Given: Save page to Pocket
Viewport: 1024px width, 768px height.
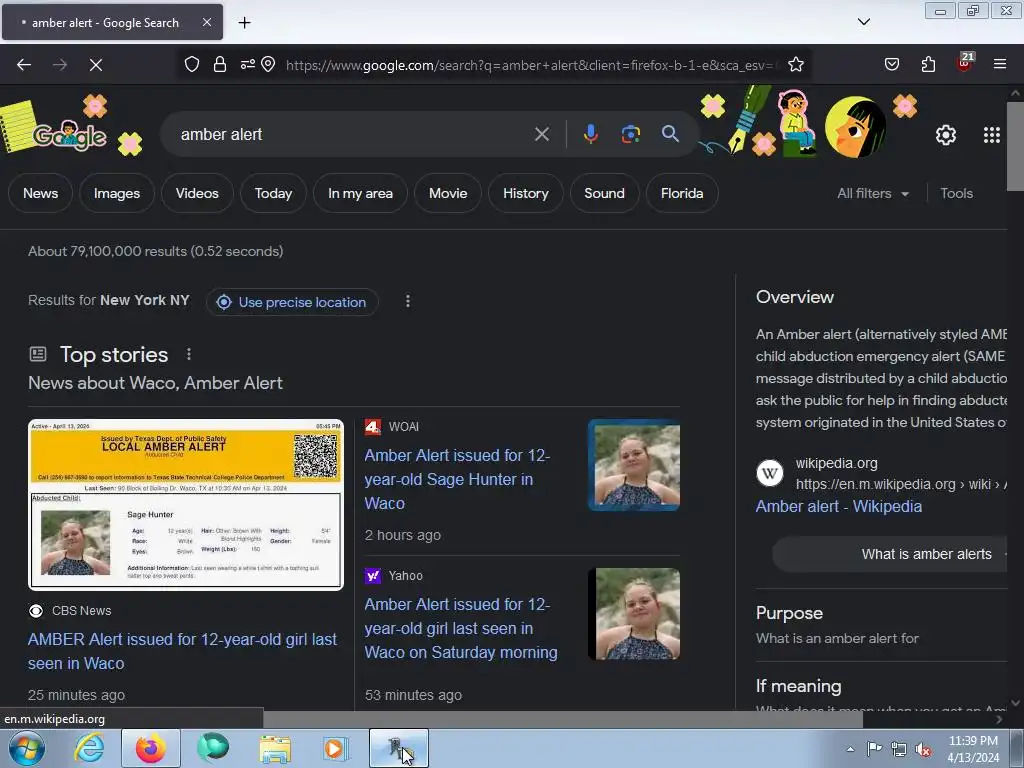Looking at the screenshot, I should [891, 65].
